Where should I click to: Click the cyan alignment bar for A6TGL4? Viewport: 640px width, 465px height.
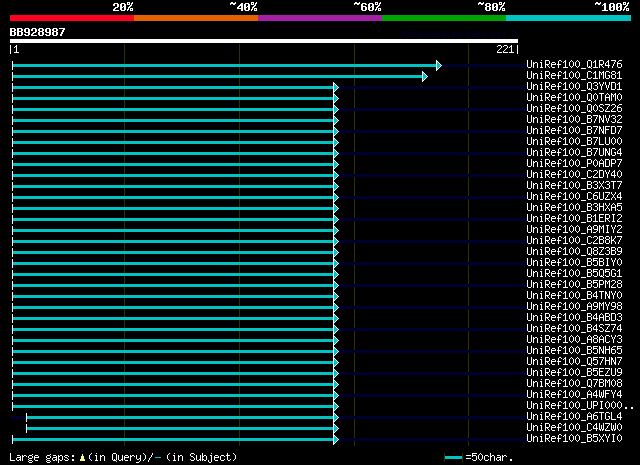(x=180, y=418)
